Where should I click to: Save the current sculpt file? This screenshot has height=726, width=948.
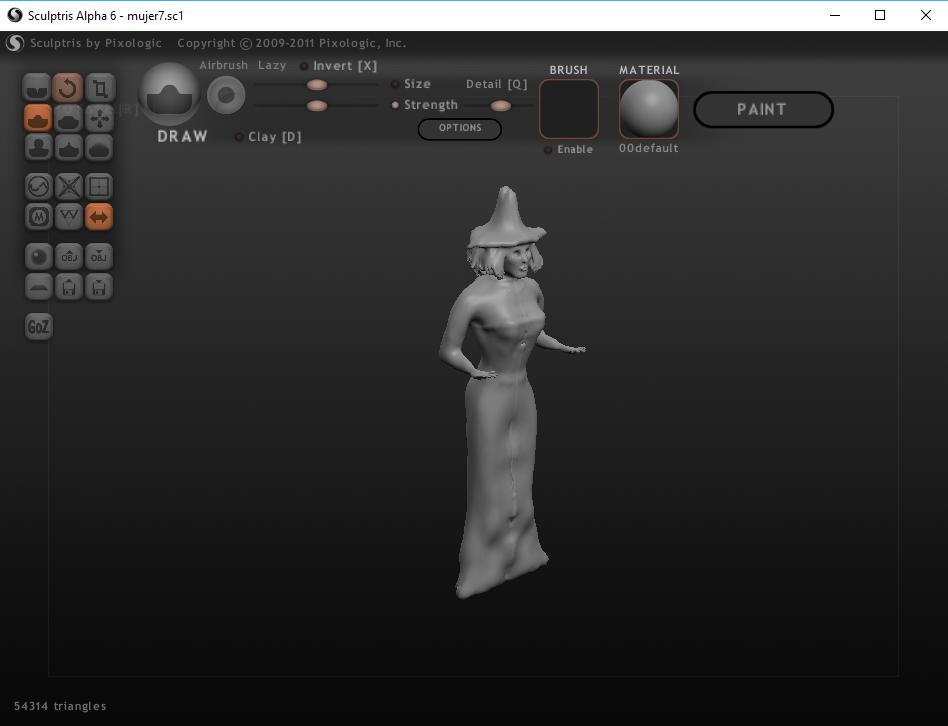point(99,287)
